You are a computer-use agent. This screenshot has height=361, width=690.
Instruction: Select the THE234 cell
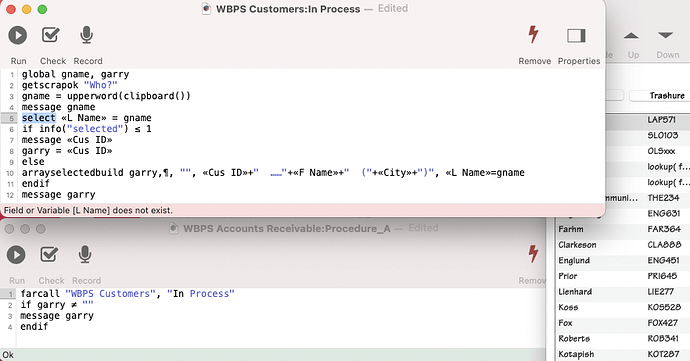(x=663, y=198)
